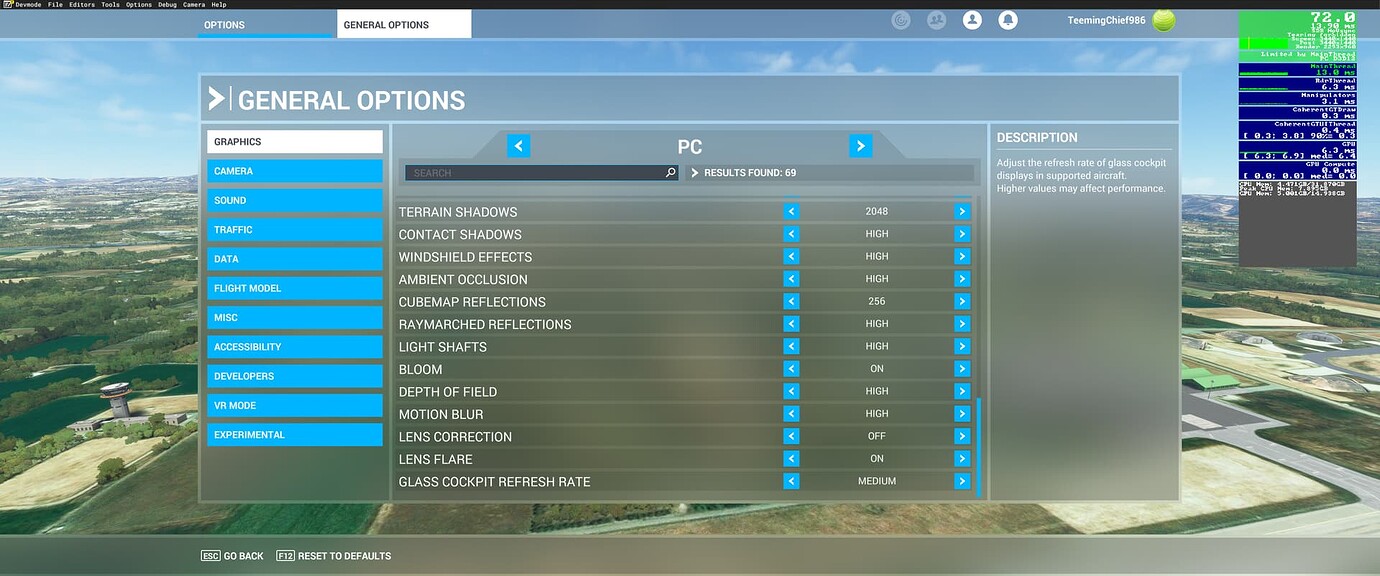Open the EXPERIMENTAL settings section
Viewport: 1380px width, 576px height.
coord(294,434)
